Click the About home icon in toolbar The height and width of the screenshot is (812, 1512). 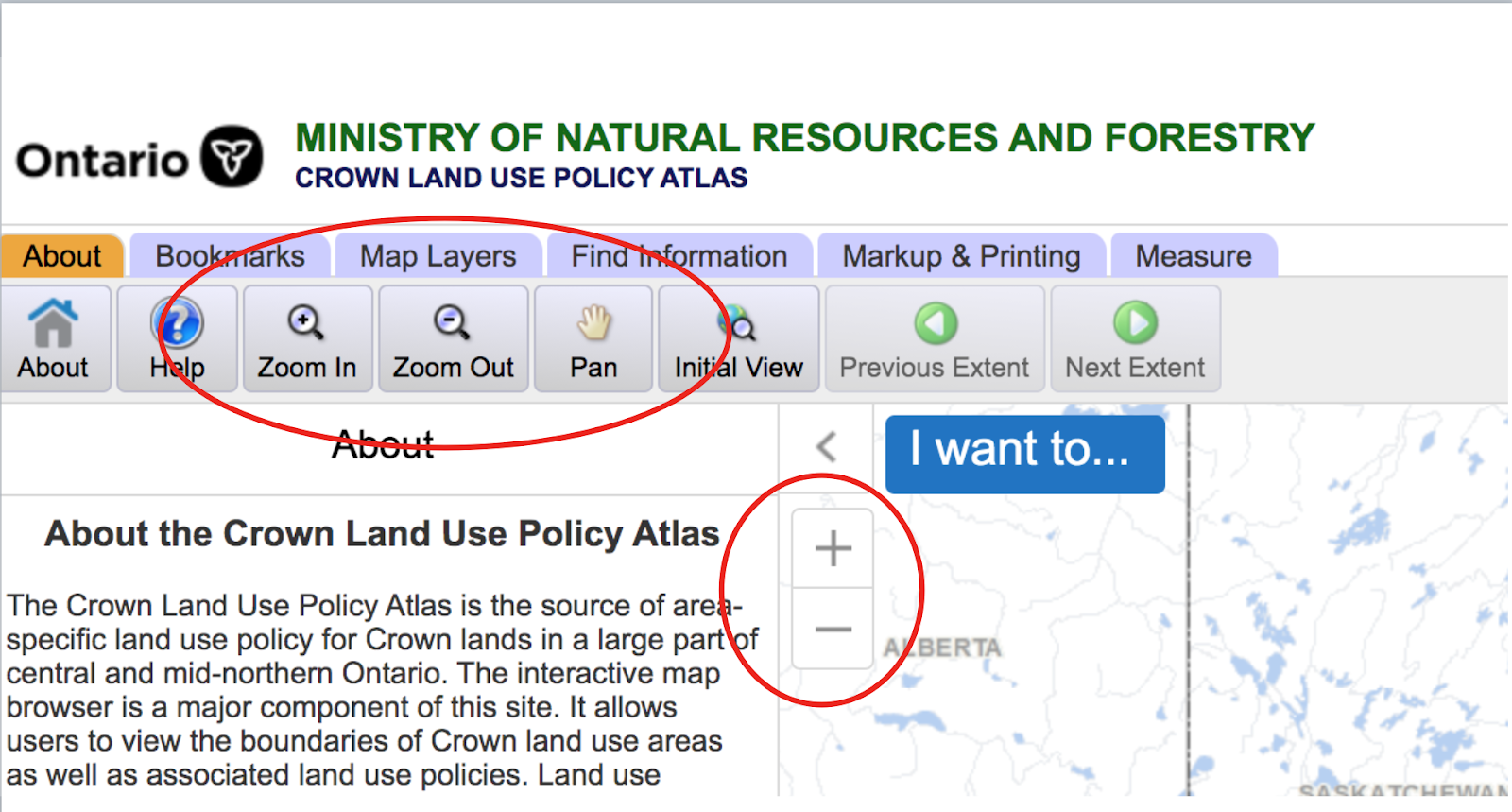(53, 338)
